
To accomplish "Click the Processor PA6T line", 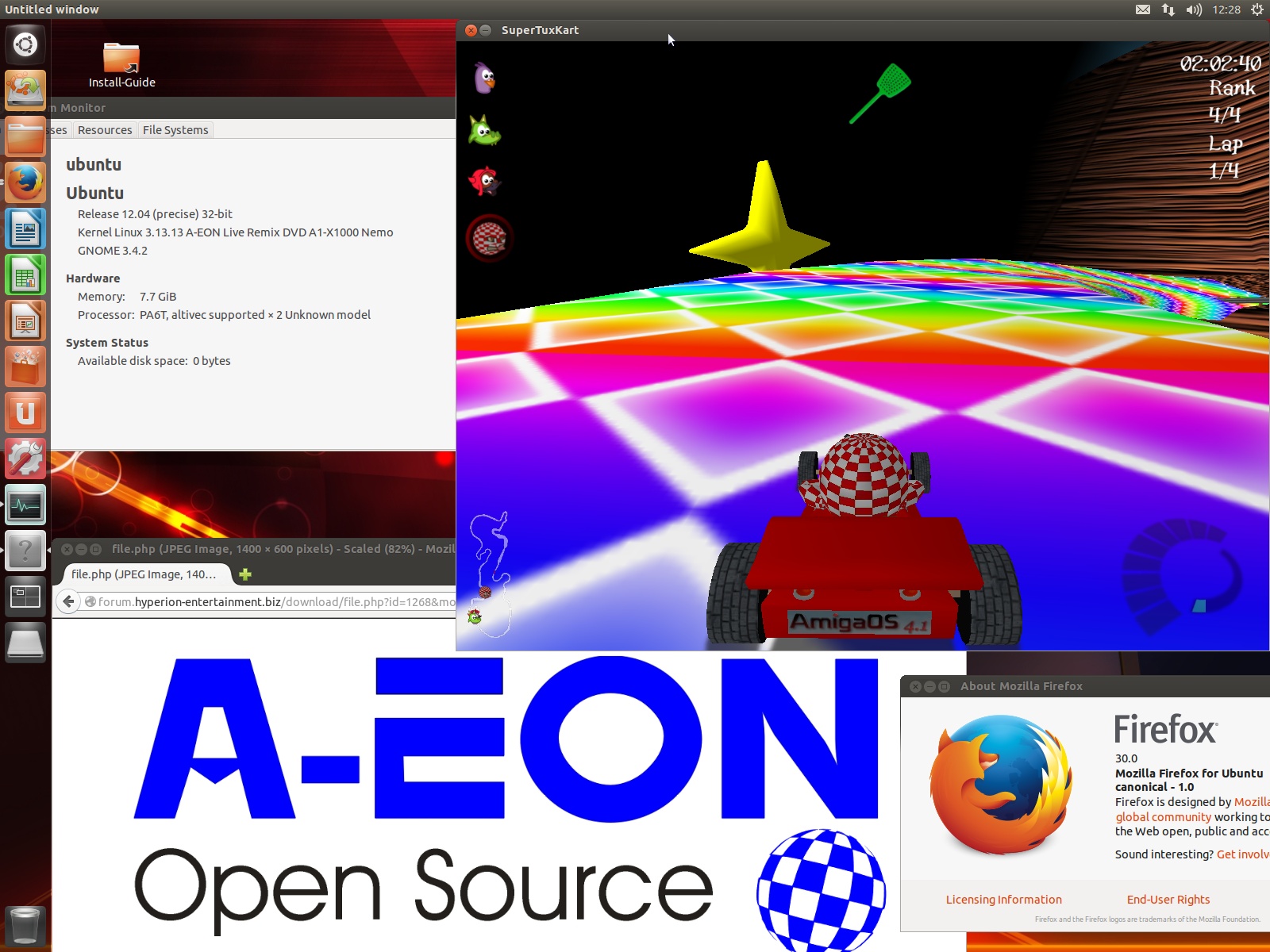I will coord(224,315).
